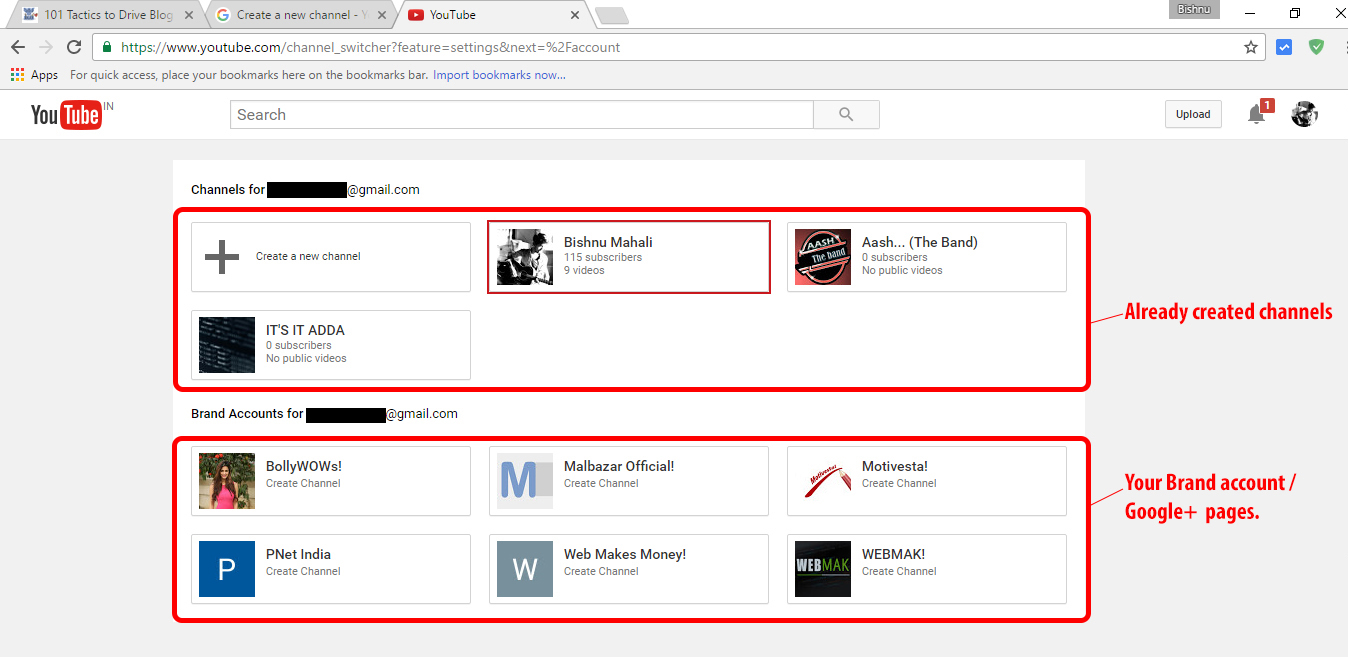Close the Create a new channel tab
Screen dimensions: 1348x657
coord(382,15)
